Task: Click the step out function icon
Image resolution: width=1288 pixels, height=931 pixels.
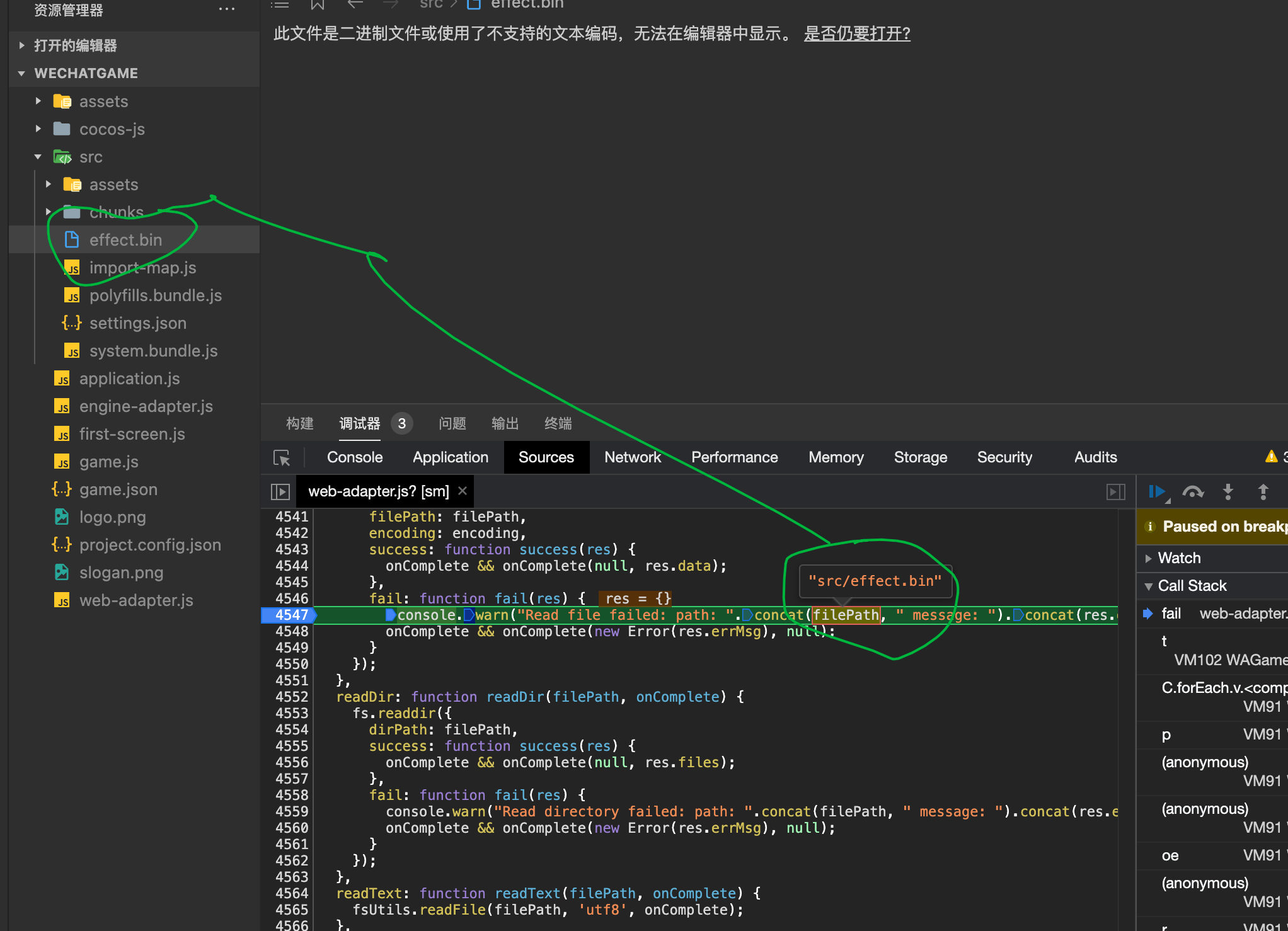Action: tap(1263, 492)
